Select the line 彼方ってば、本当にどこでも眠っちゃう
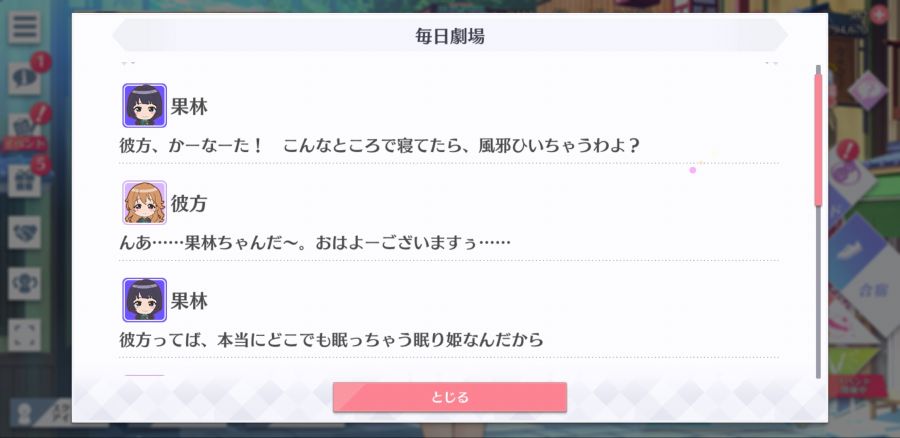 click(x=331, y=340)
